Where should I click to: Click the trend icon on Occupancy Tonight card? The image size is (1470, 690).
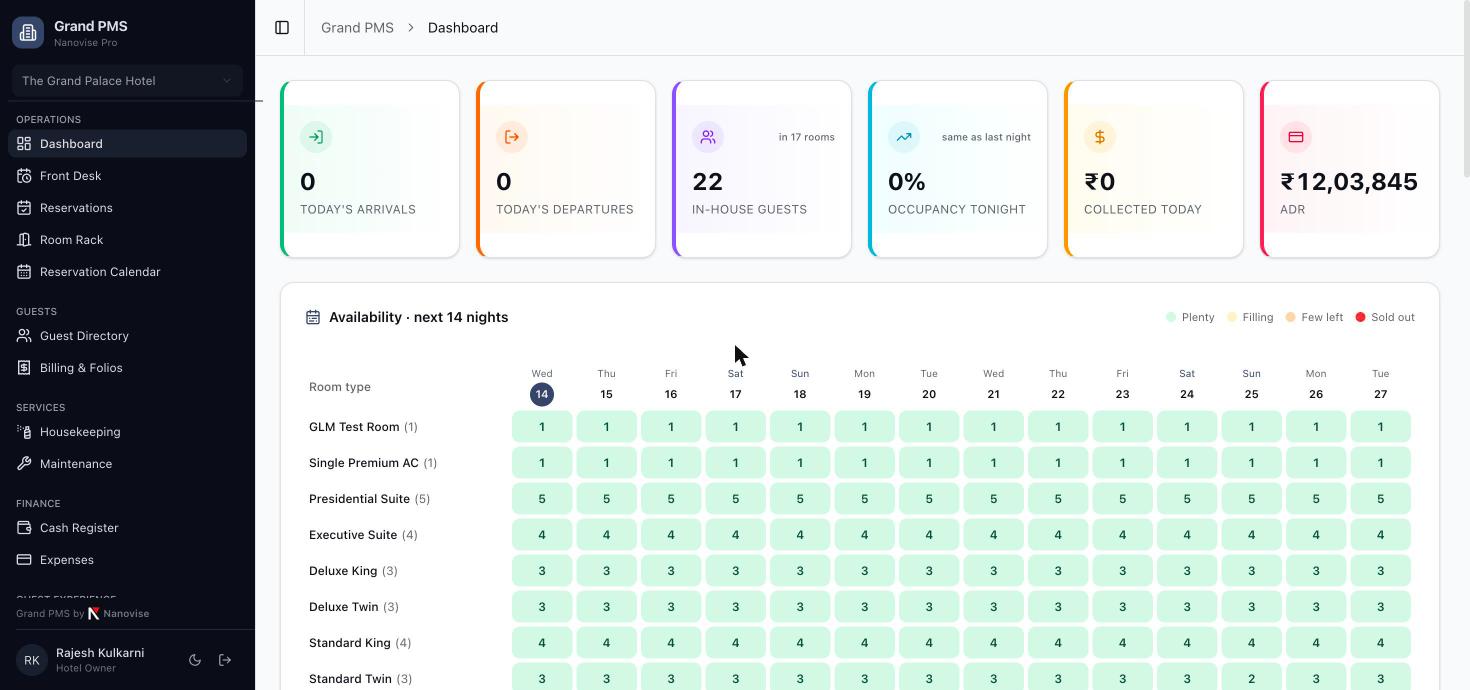904,137
